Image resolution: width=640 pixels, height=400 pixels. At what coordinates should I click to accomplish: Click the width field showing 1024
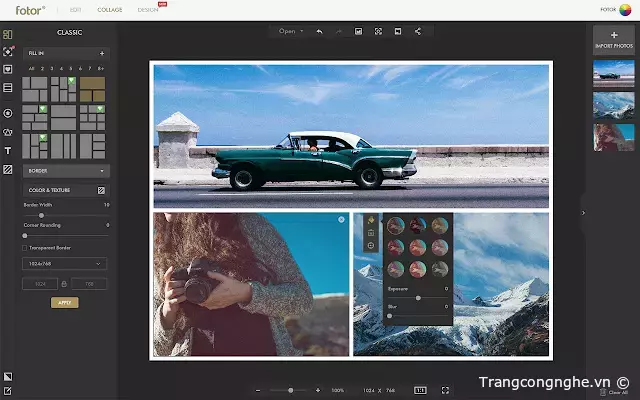point(40,284)
